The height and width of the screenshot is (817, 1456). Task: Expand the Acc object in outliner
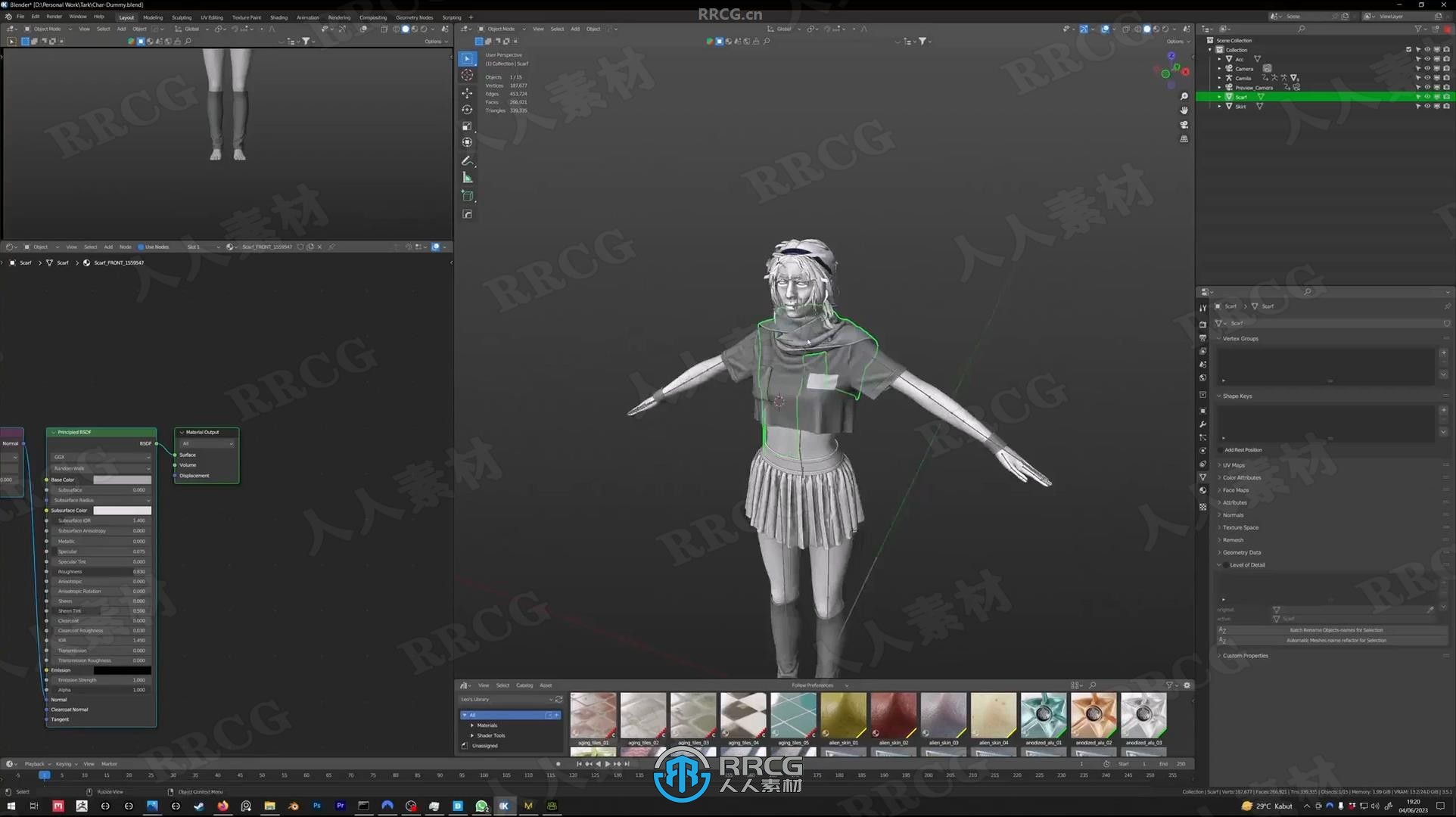pyautogui.click(x=1219, y=59)
